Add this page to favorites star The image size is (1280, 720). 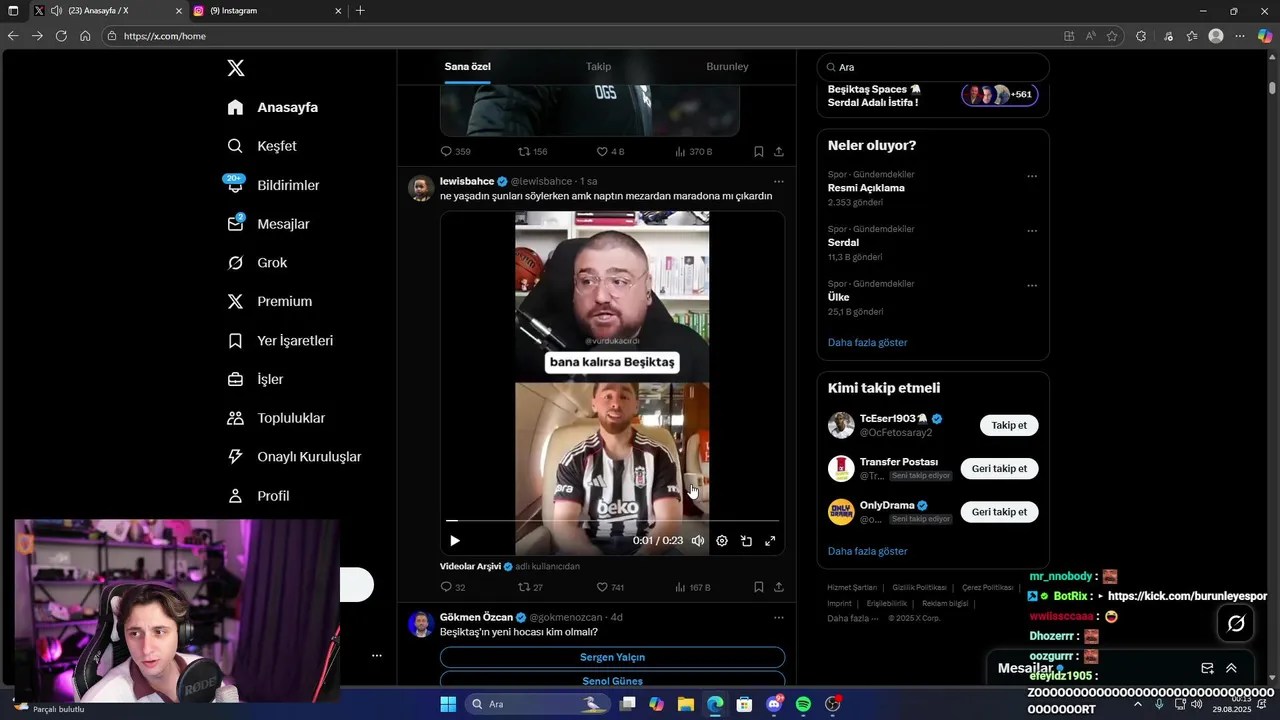tap(1112, 36)
